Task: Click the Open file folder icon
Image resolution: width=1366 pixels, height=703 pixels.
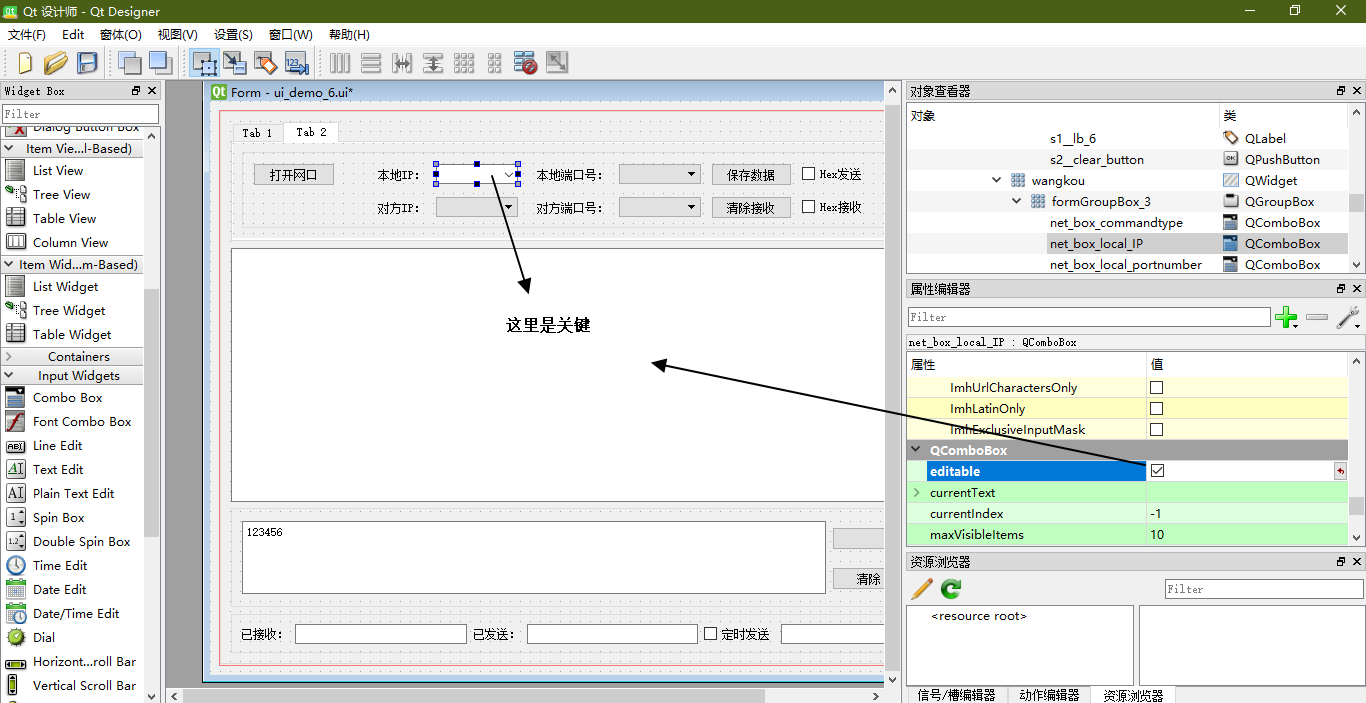Action: click(x=56, y=63)
